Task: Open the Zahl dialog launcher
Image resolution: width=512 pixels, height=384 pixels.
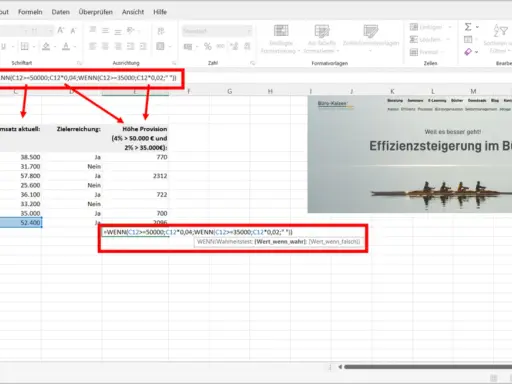Action: pos(252,63)
